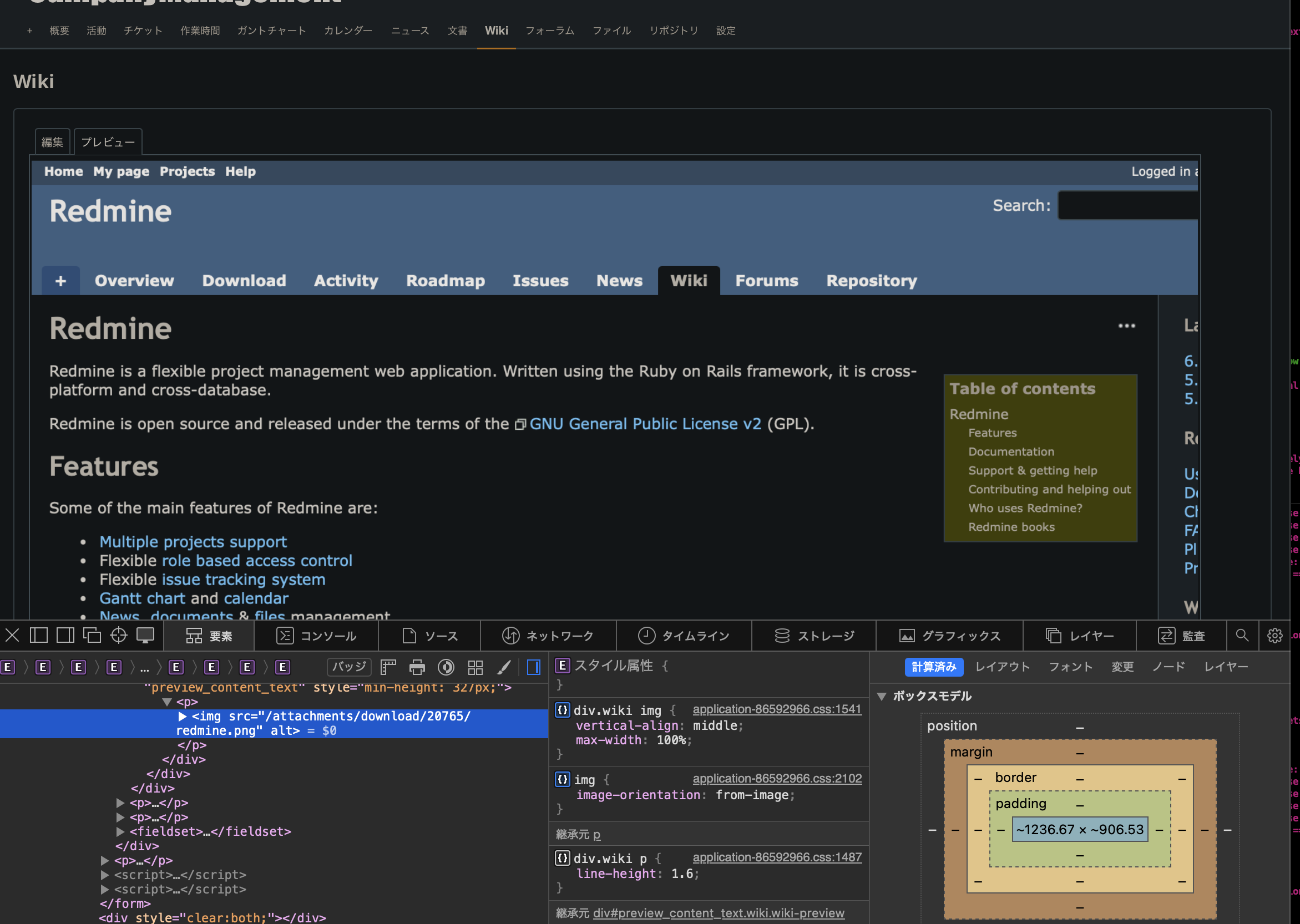Toggle print media styles printer icon

[x=417, y=667]
